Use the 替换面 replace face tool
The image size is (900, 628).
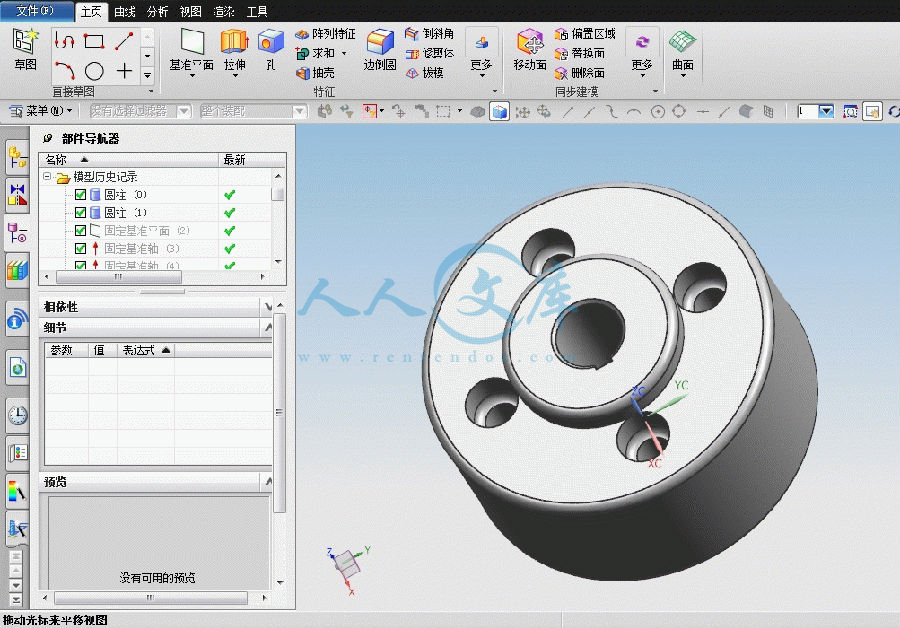(x=580, y=53)
